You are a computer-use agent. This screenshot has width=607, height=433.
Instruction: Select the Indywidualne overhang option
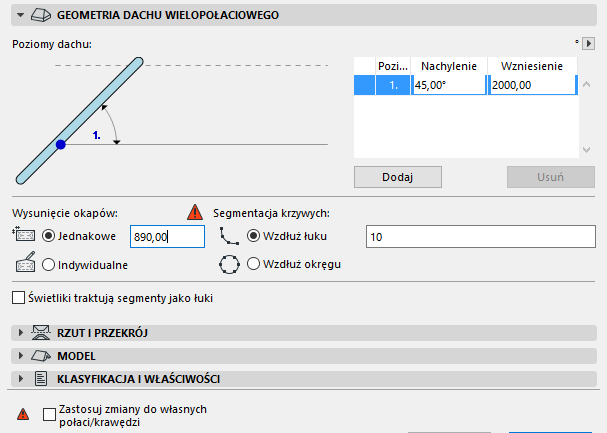click(48, 265)
